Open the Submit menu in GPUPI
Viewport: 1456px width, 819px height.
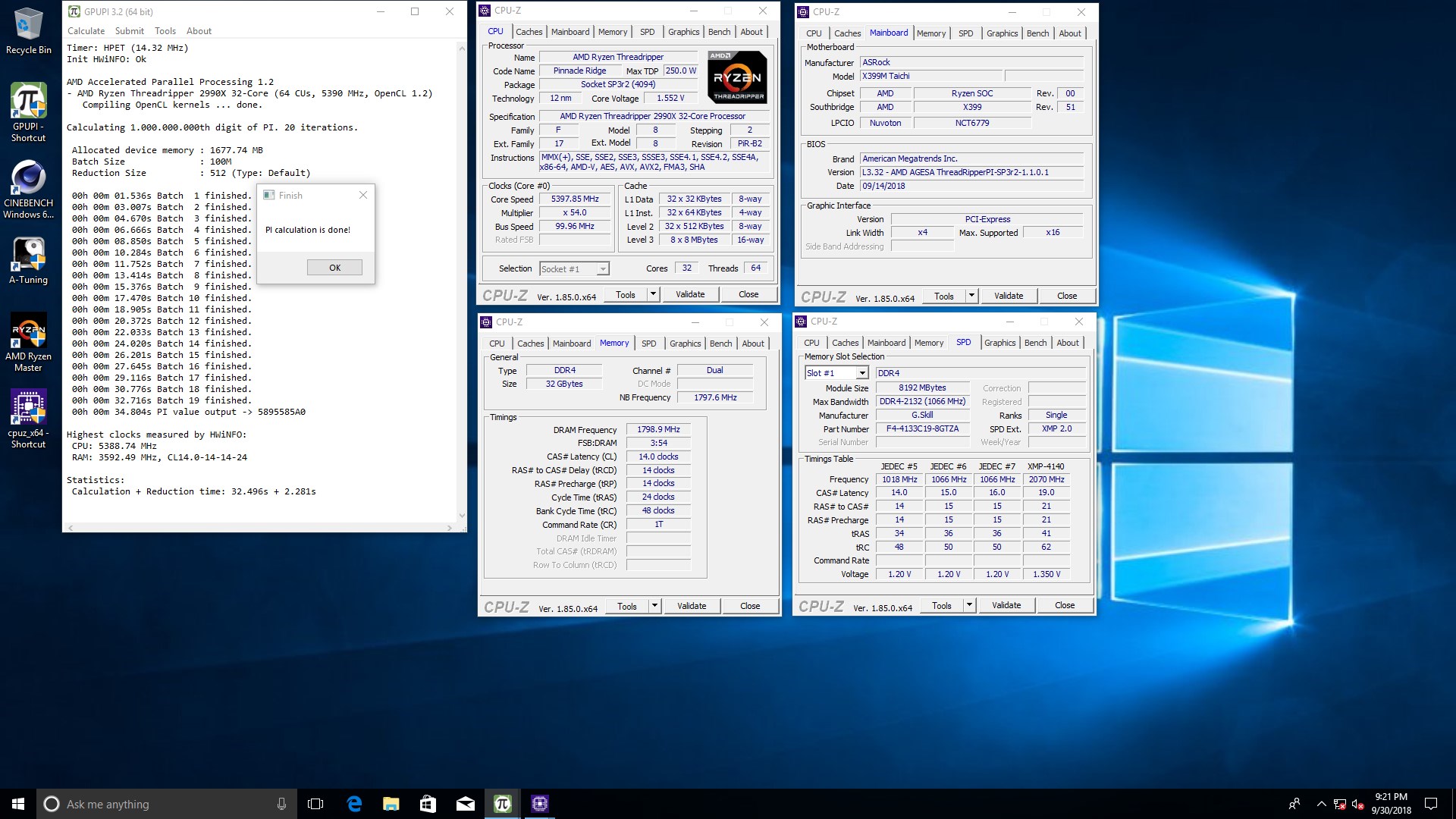[x=129, y=31]
